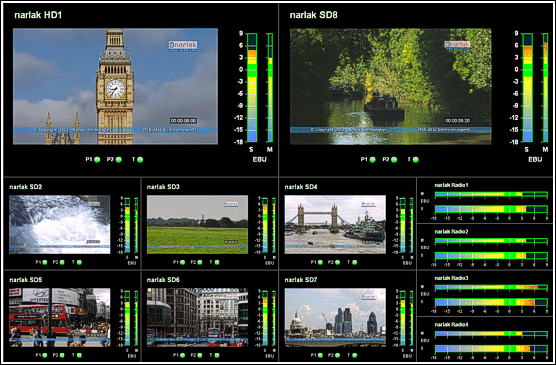Image resolution: width=556 pixels, height=365 pixels.
Task: Click the P2 indicator under narlak SD6
Action: 200,355
